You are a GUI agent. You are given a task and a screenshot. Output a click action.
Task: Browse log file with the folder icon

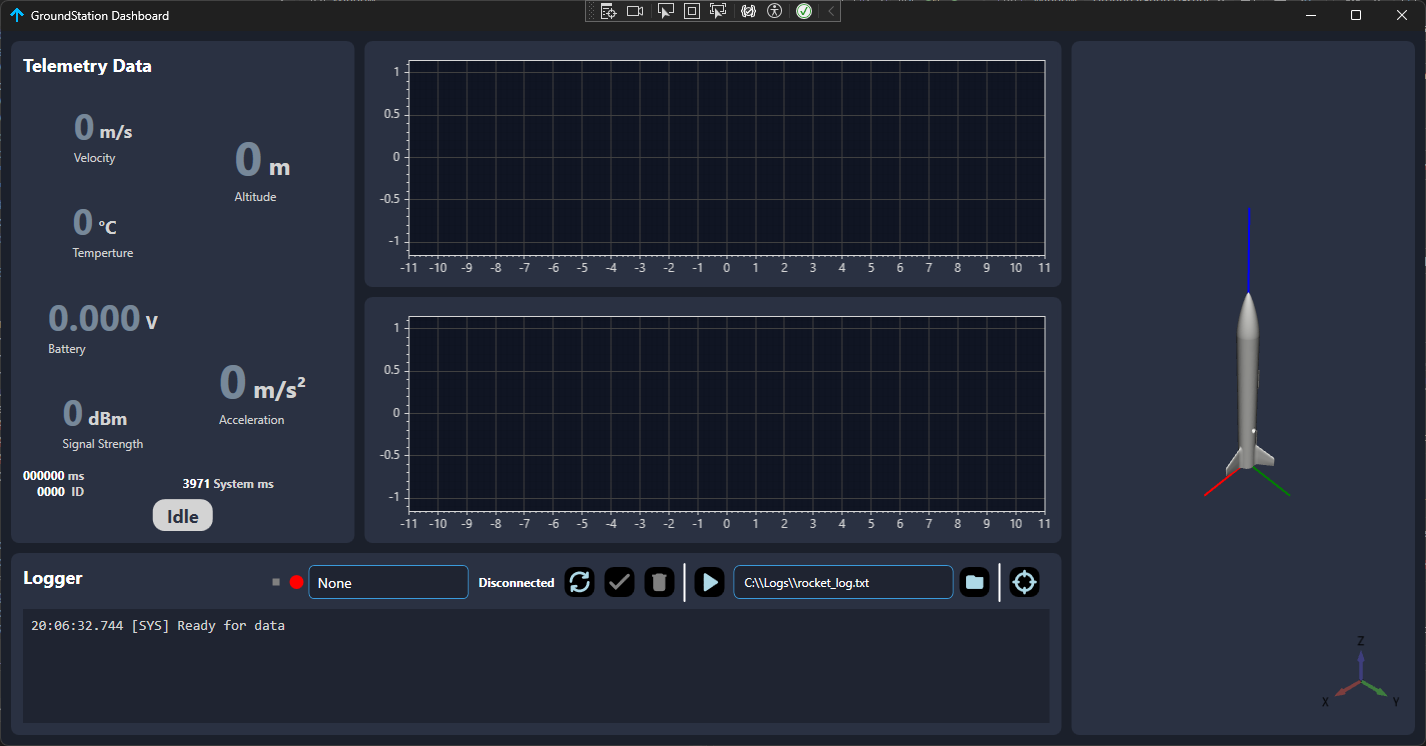click(x=975, y=582)
